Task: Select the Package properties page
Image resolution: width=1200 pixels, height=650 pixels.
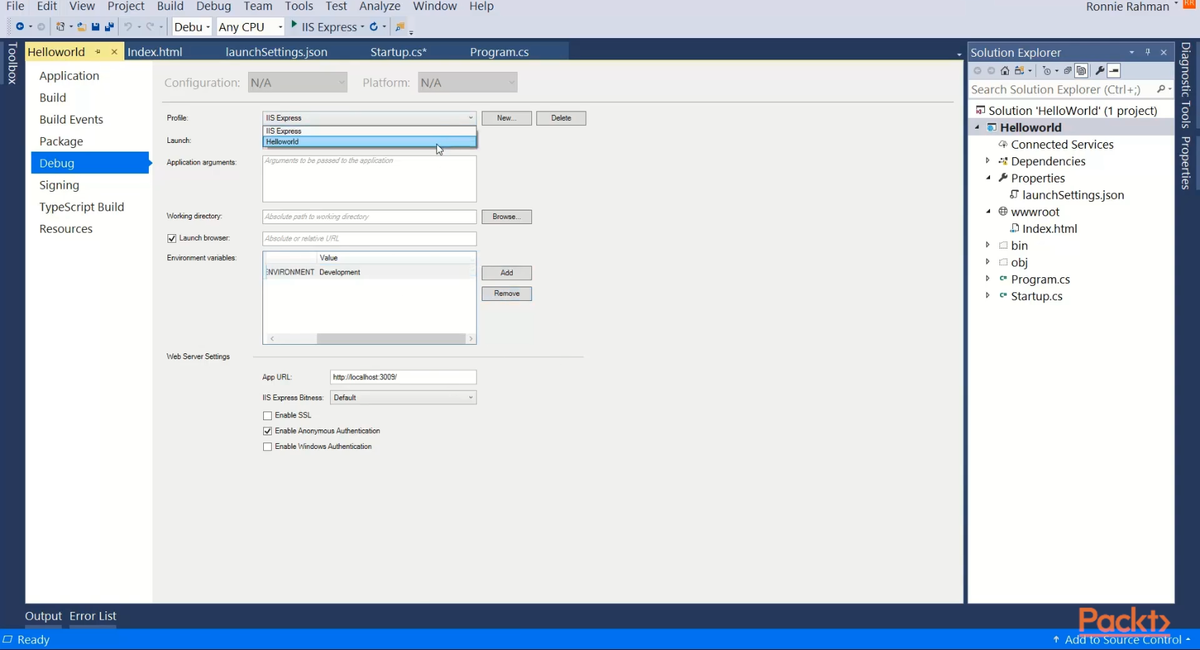Action: point(61,141)
